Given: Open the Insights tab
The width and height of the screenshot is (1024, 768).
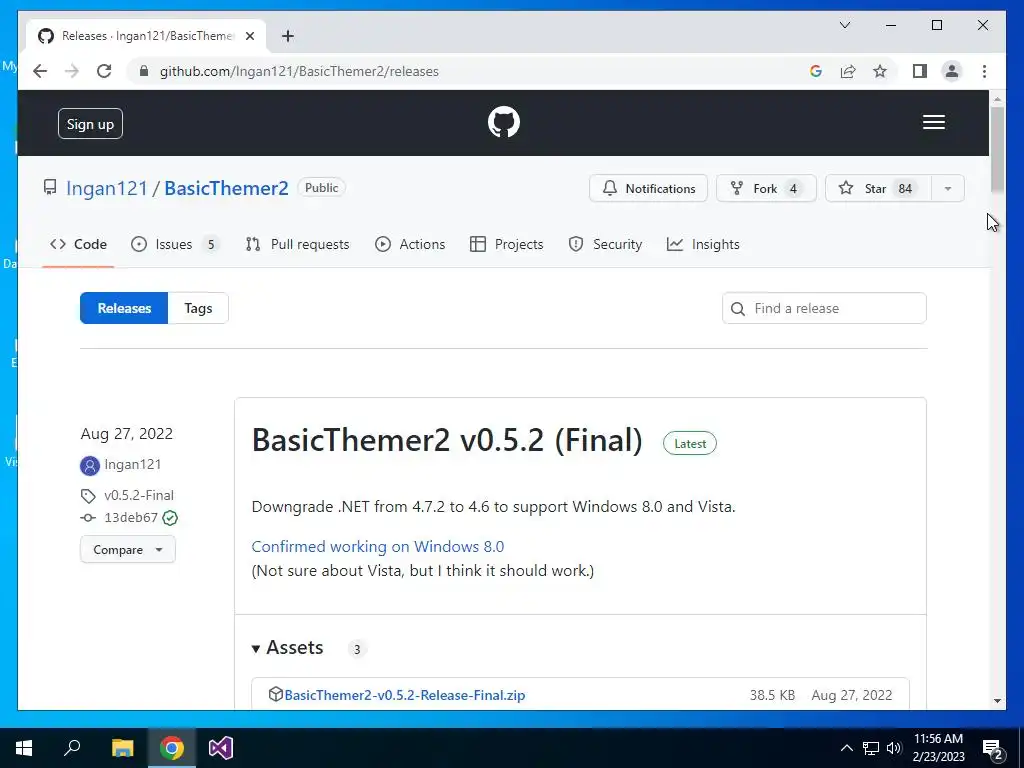Looking at the screenshot, I should coord(703,244).
